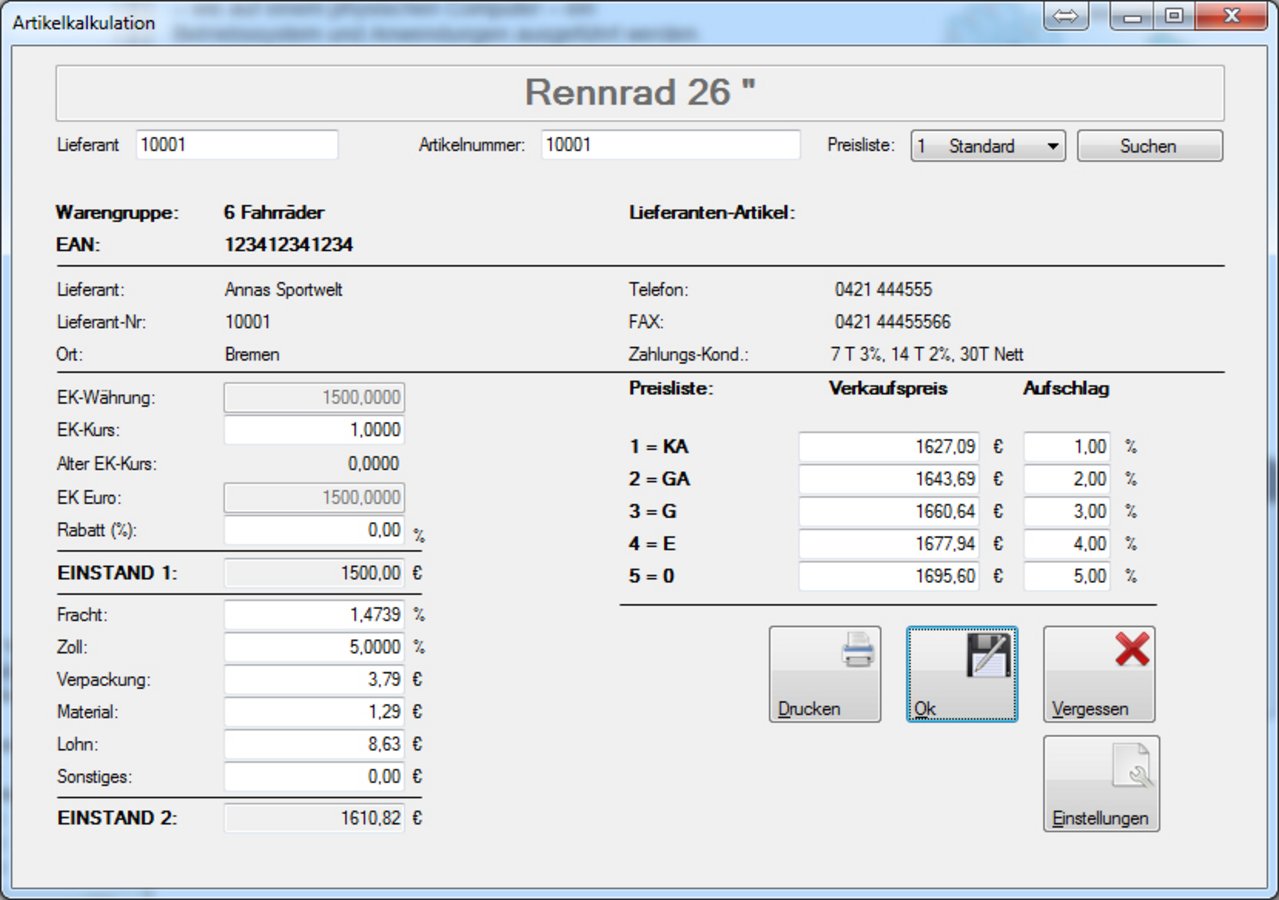Image resolution: width=1279 pixels, height=900 pixels.
Task: Click the red X icon on Vergessen
Action: pyautogui.click(x=1132, y=650)
